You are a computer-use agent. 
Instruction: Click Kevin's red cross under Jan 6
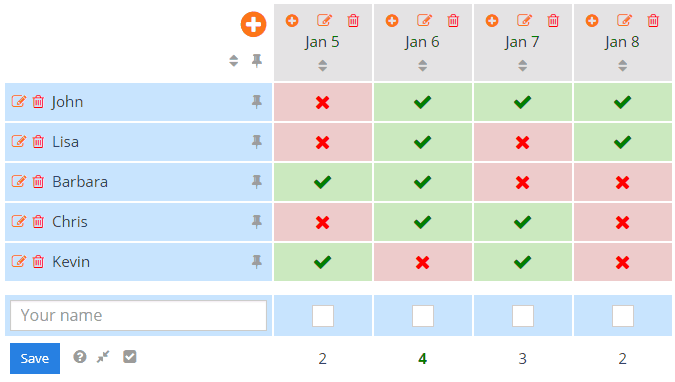(x=423, y=262)
